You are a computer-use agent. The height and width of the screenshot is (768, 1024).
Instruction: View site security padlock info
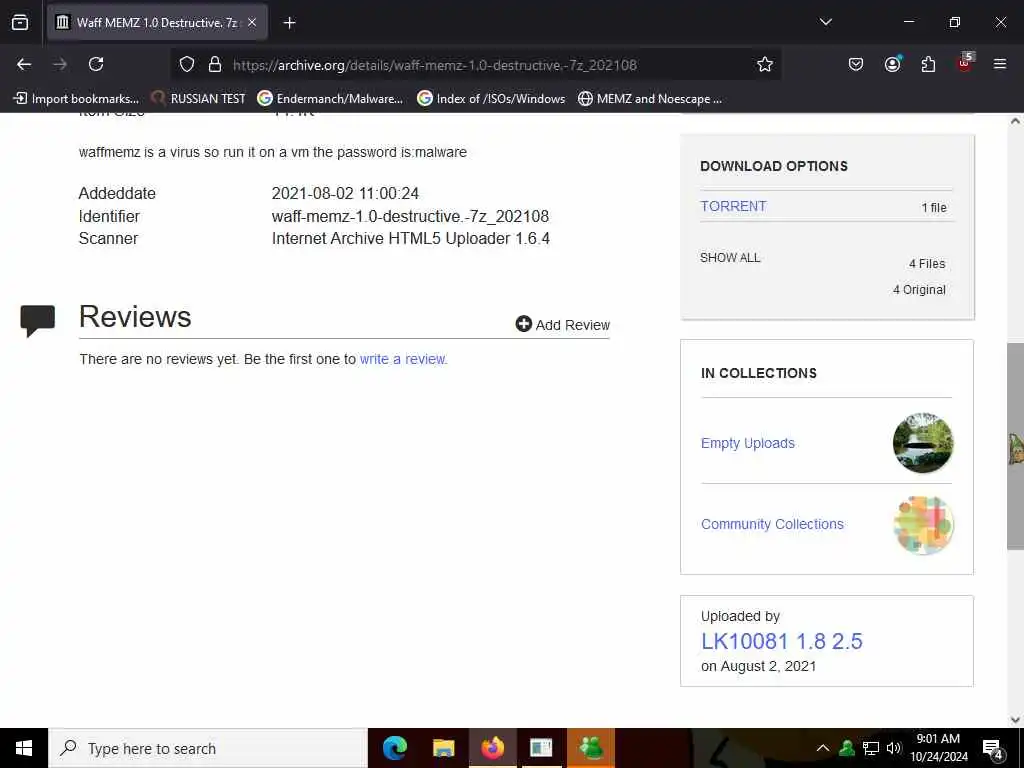click(x=215, y=64)
